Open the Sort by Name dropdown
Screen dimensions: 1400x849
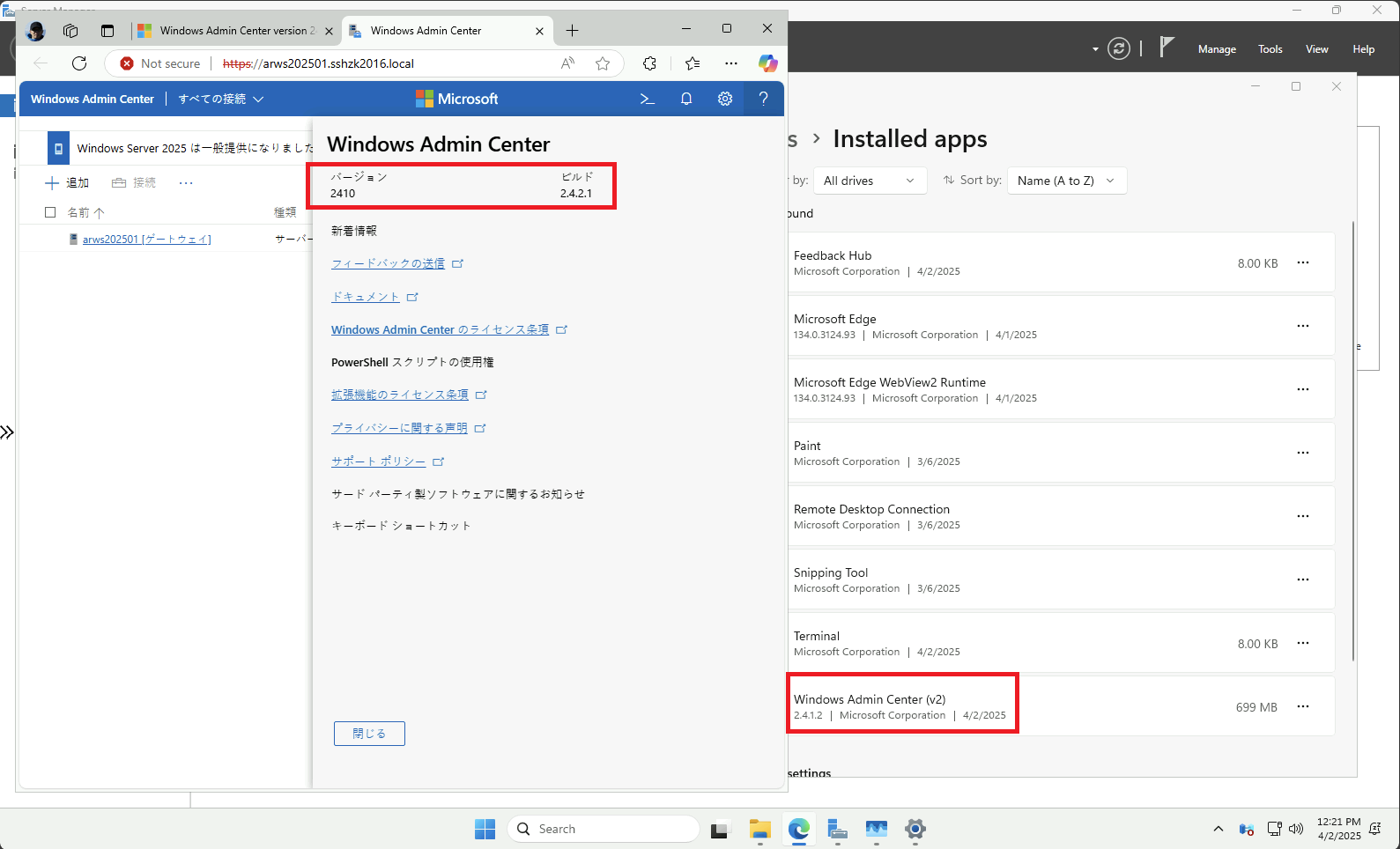click(x=1066, y=181)
